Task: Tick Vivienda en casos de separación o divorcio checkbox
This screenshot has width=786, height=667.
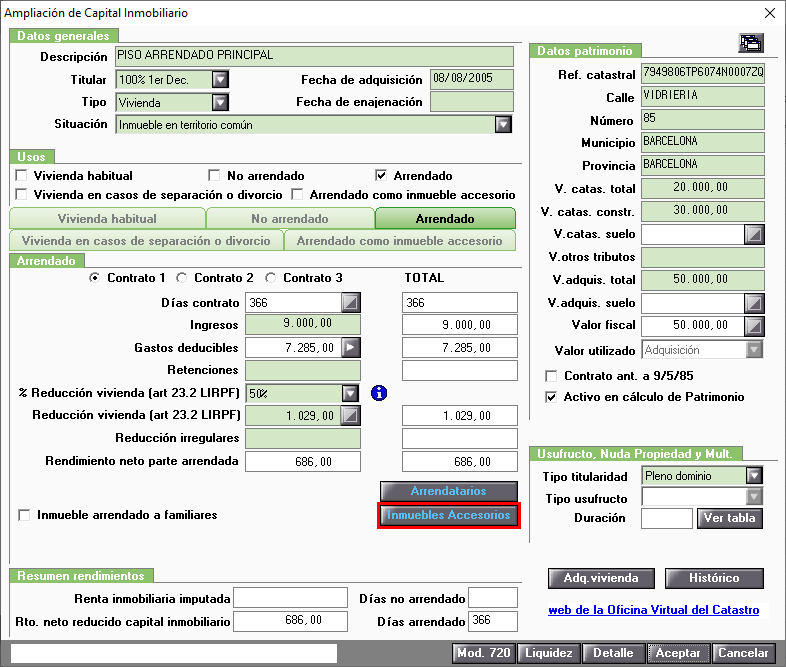Action: tap(21, 194)
